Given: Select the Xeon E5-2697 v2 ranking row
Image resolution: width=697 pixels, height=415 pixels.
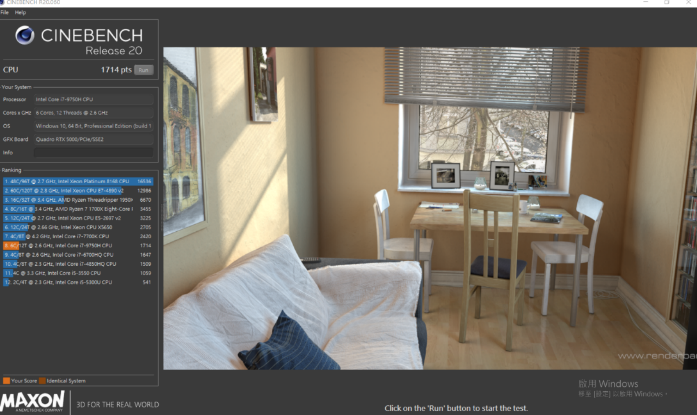Looking at the screenshot, I should point(78,217).
